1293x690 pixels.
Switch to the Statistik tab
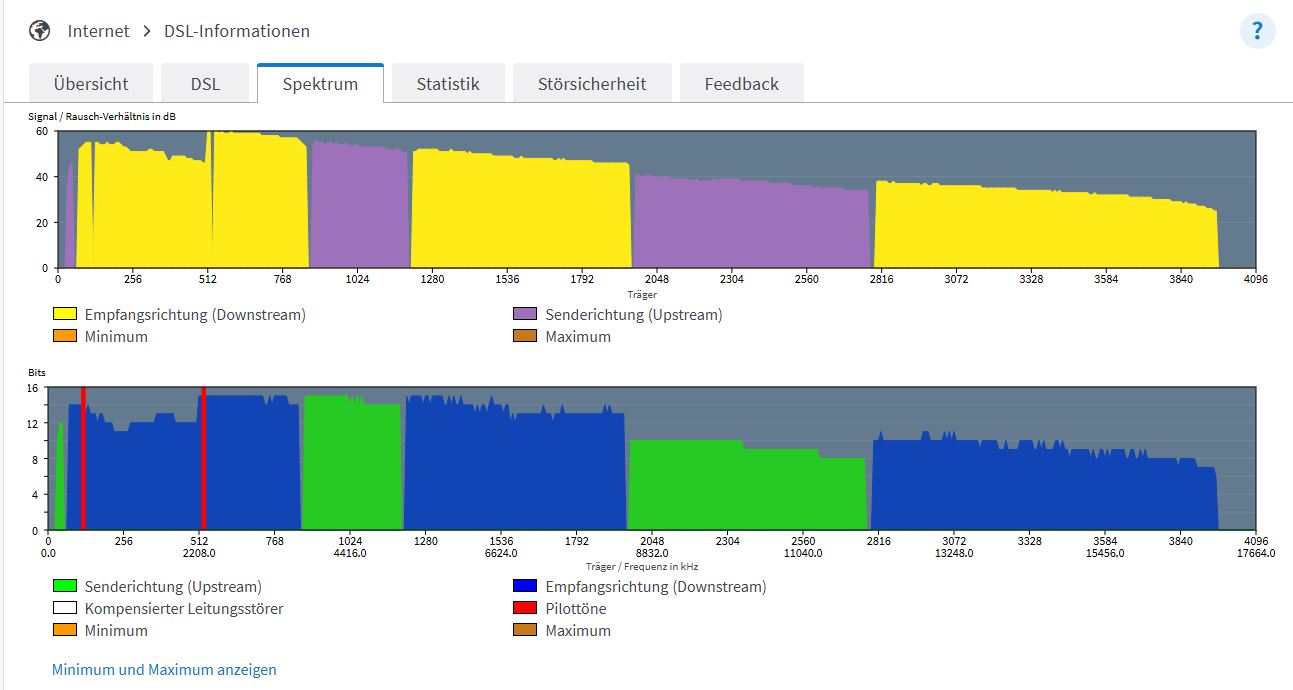(448, 84)
